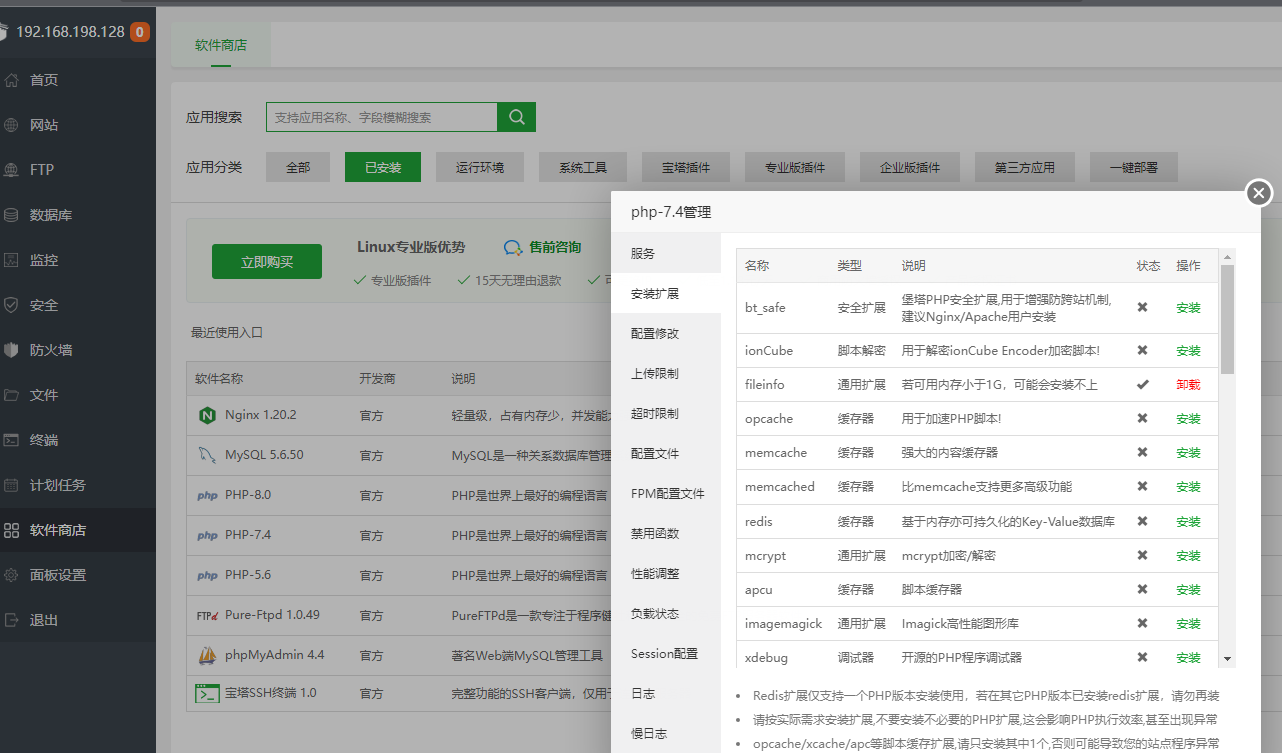This screenshot has height=753, width=1282.
Task: Click the bt_safe not-installed X status
Action: (1142, 307)
